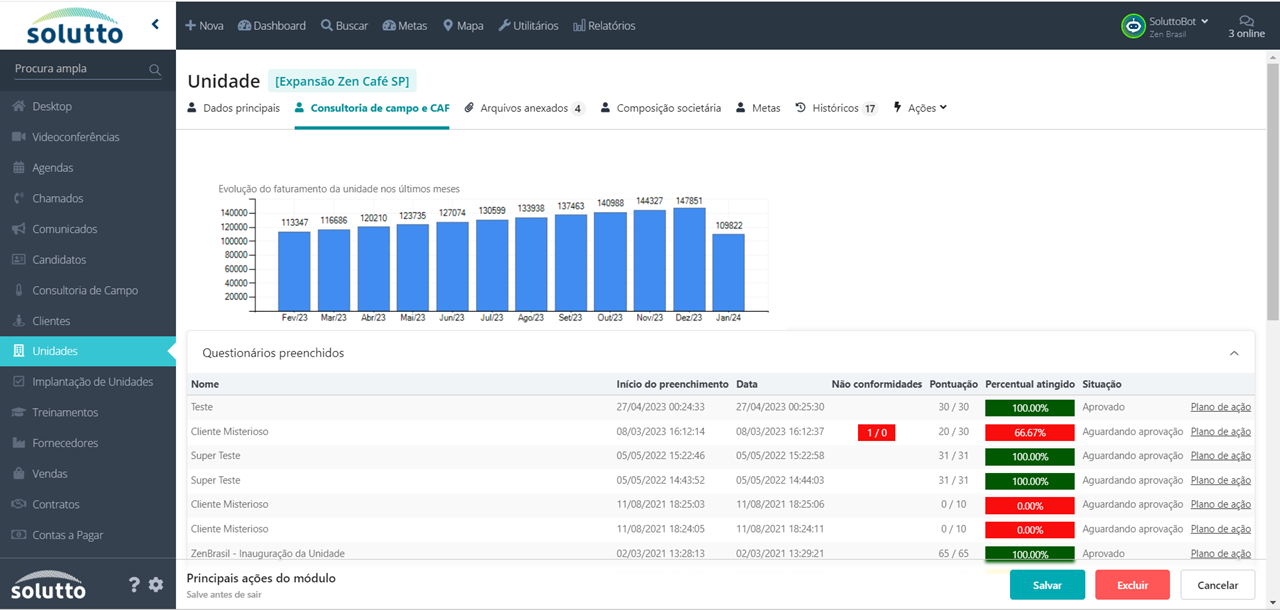Open settings with the gear icon
Screen dimensions: 1280x610
click(x=156, y=585)
